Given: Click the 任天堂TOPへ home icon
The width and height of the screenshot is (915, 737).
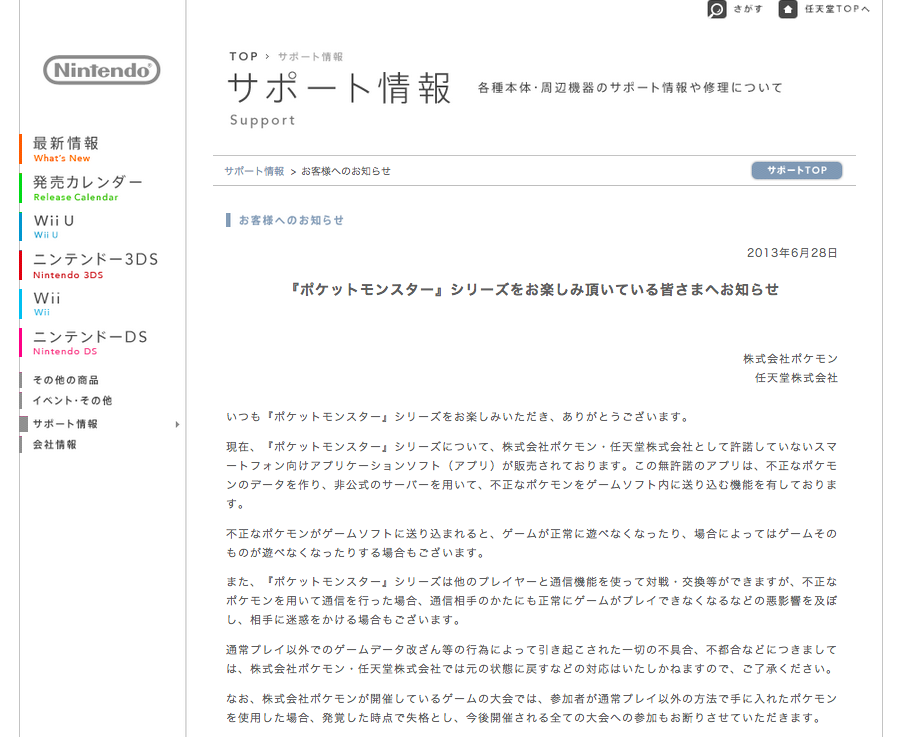Looking at the screenshot, I should click(788, 9).
